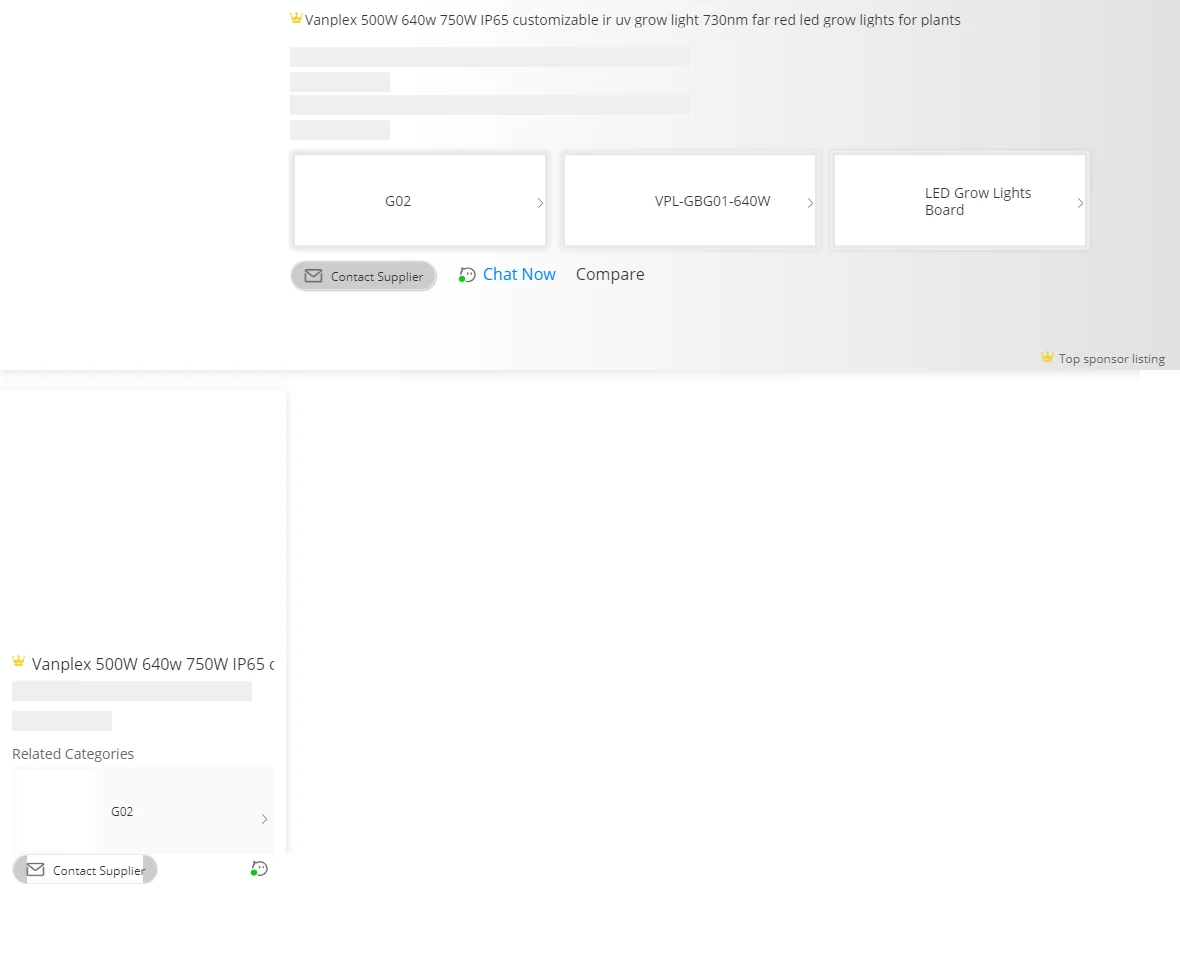Click the chat bubble icon beside Chat Now
Image resolution: width=1180 pixels, height=974 pixels.
(467, 275)
